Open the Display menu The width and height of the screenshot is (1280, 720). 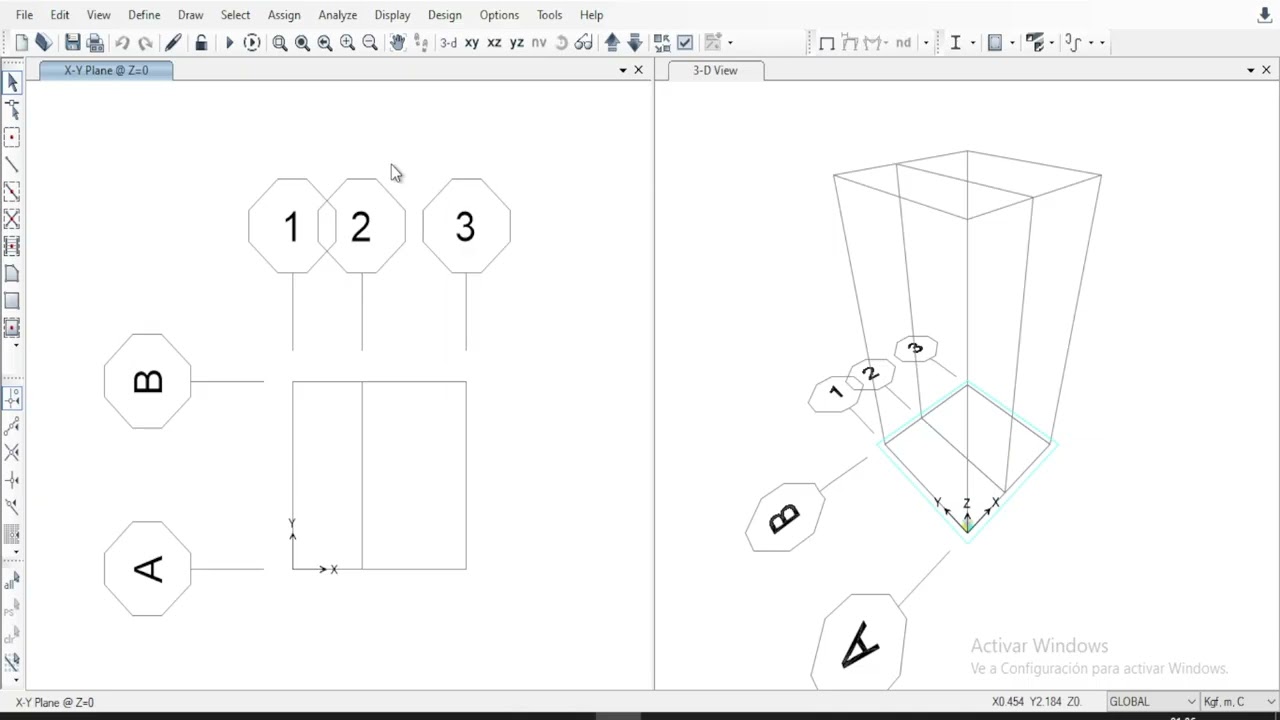(x=392, y=15)
